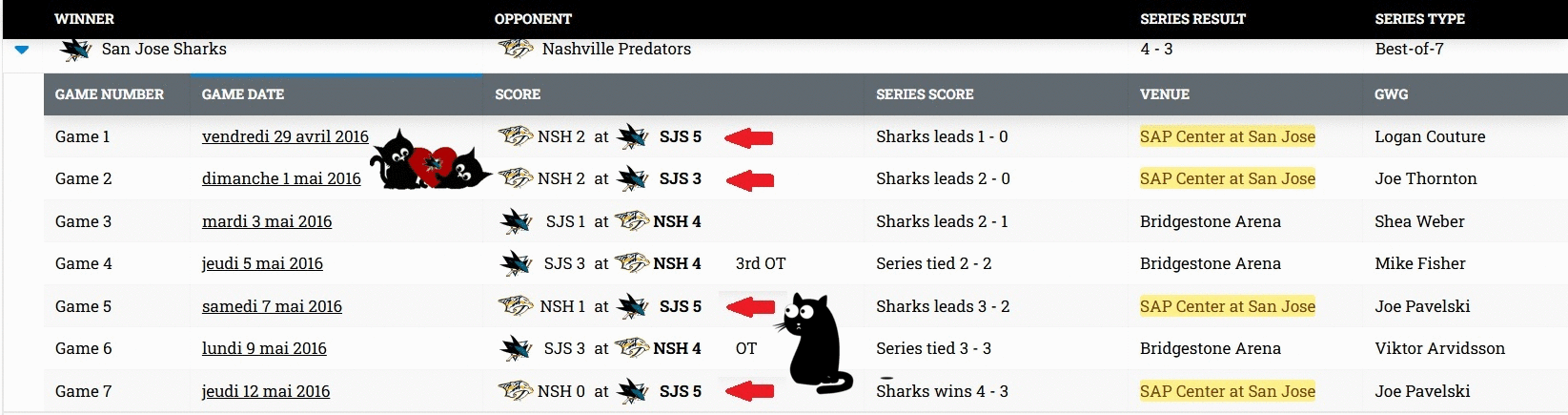Click the red arrow beside Game 1 score

749,138
